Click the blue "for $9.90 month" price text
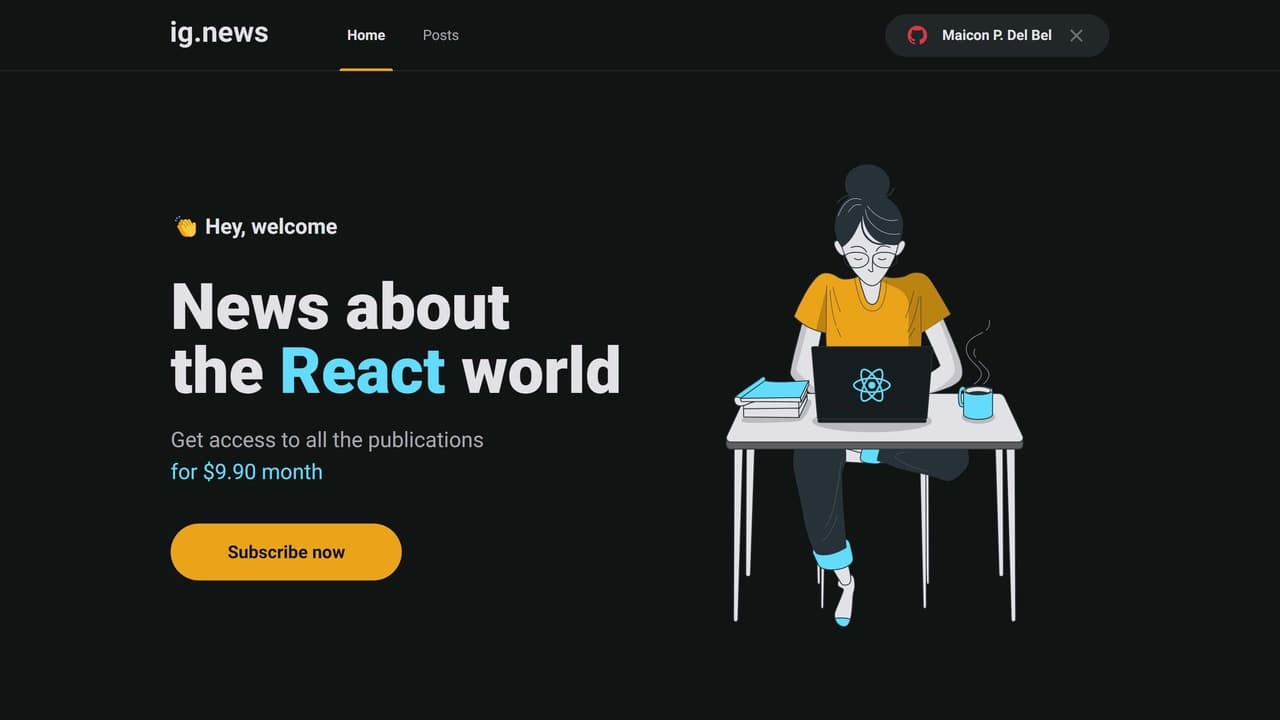Viewport: 1280px width, 720px height. [246, 471]
